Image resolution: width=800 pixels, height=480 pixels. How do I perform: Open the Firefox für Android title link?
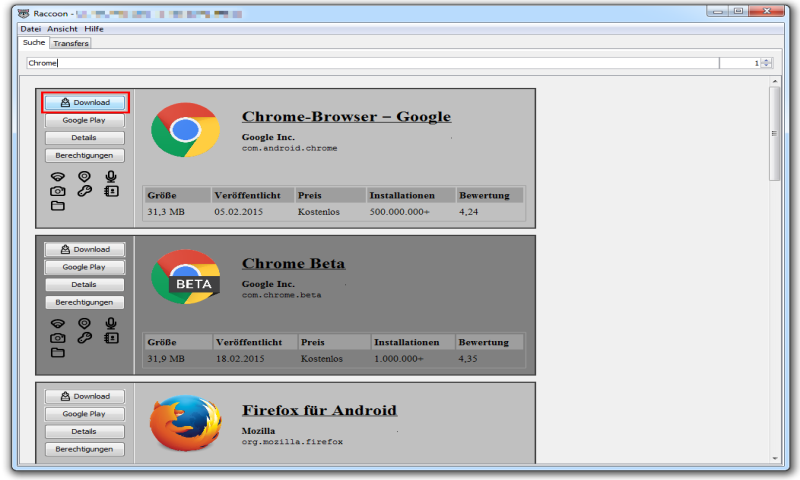319,410
